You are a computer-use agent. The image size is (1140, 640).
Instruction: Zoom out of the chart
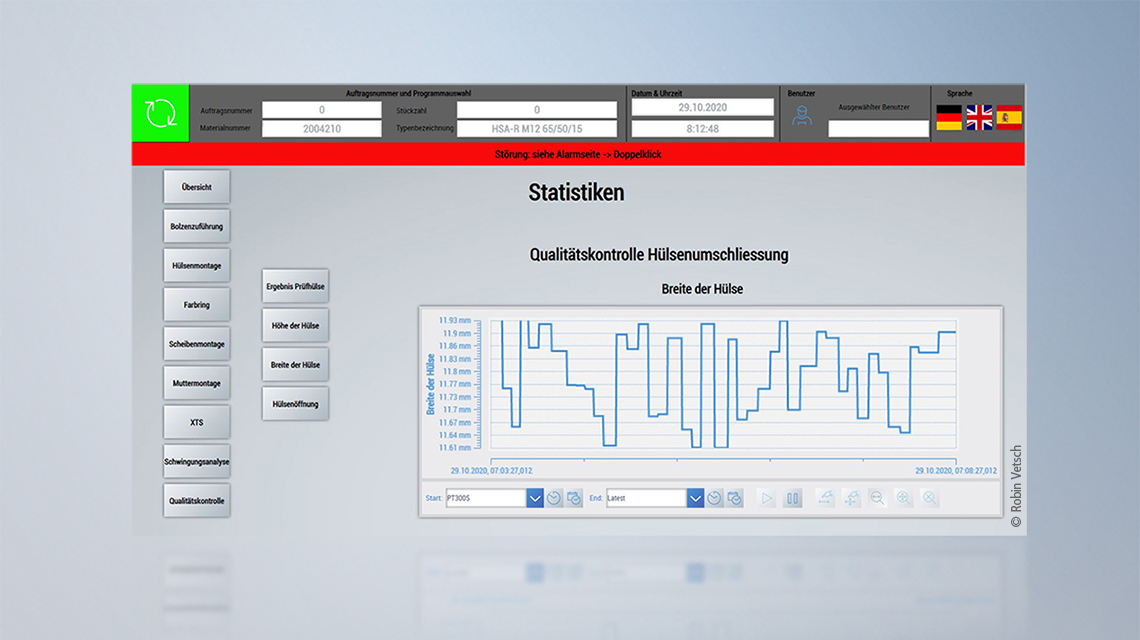pyautogui.click(x=877, y=498)
